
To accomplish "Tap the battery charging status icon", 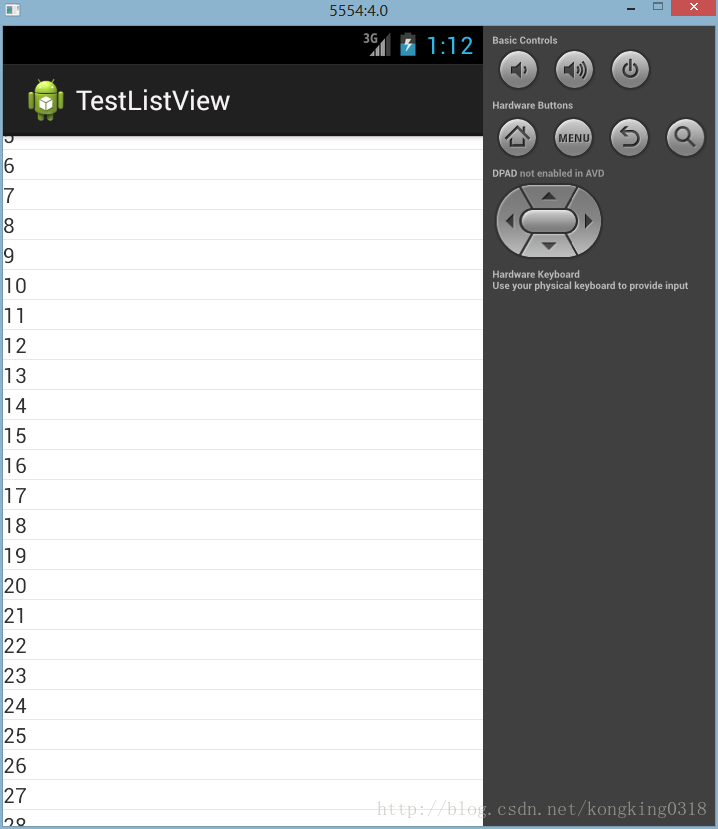I will [x=408, y=45].
